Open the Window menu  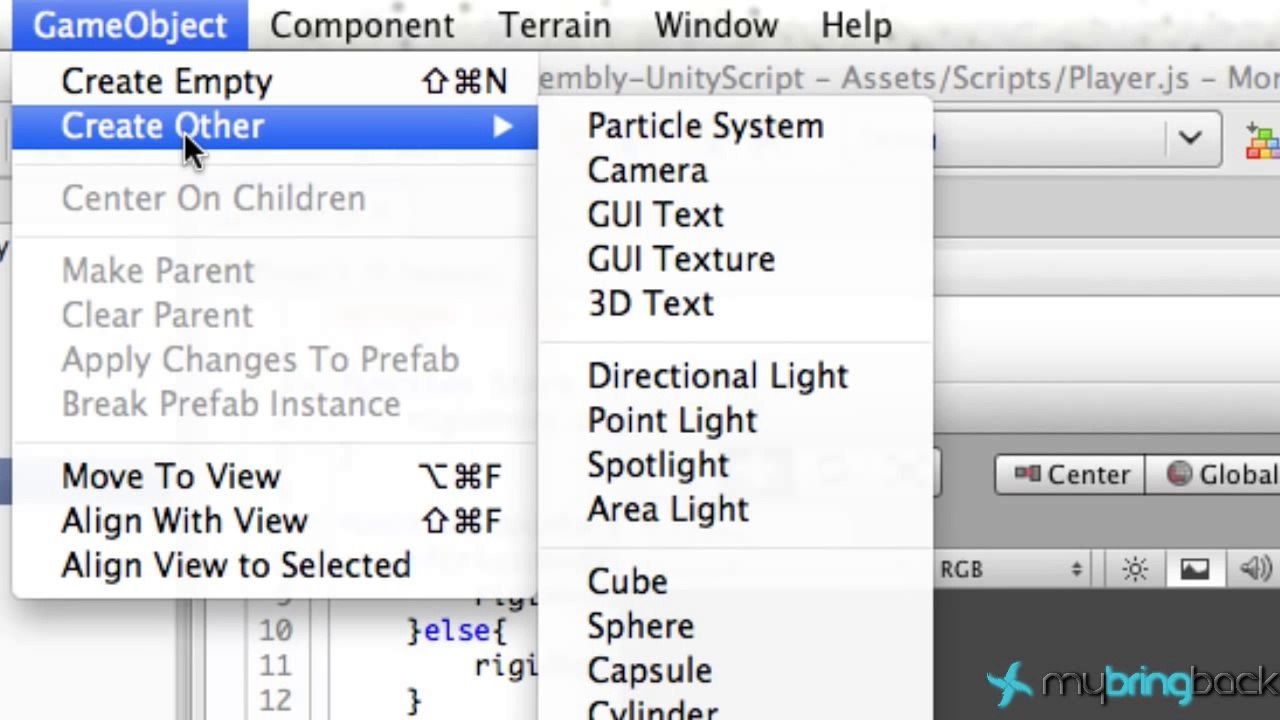point(716,25)
